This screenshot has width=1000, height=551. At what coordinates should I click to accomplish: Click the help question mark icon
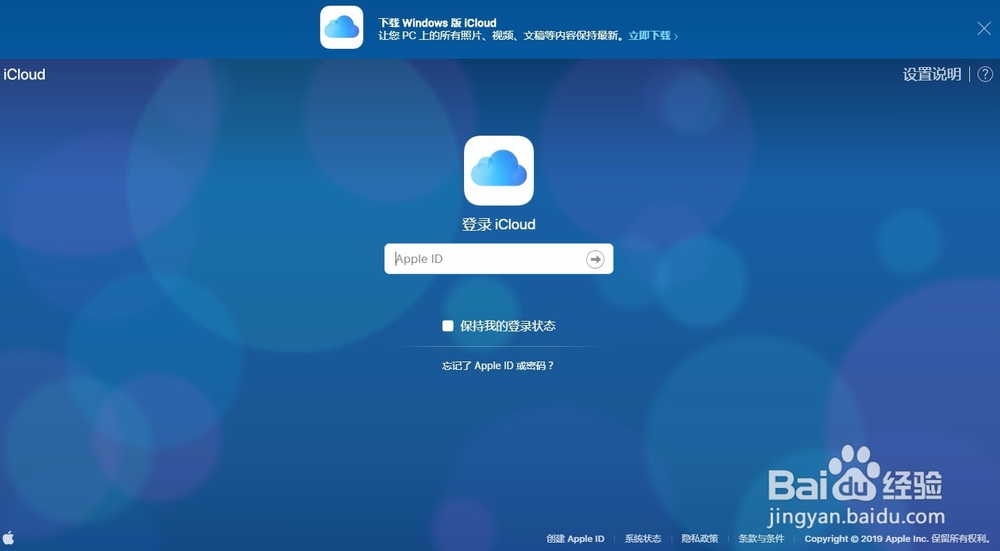point(985,74)
